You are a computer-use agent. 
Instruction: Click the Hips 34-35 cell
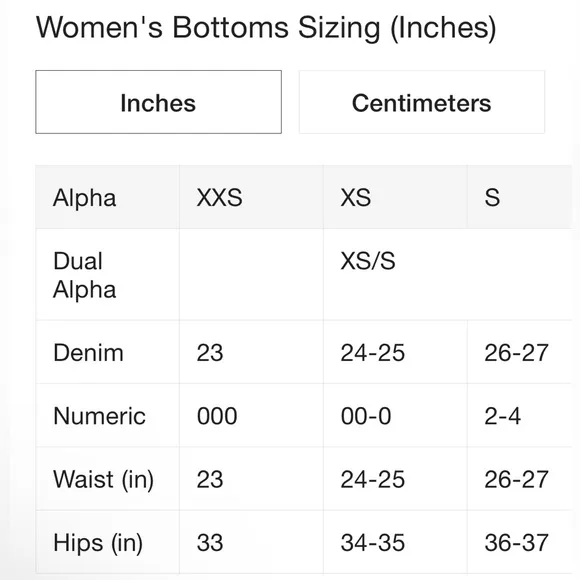coord(395,542)
